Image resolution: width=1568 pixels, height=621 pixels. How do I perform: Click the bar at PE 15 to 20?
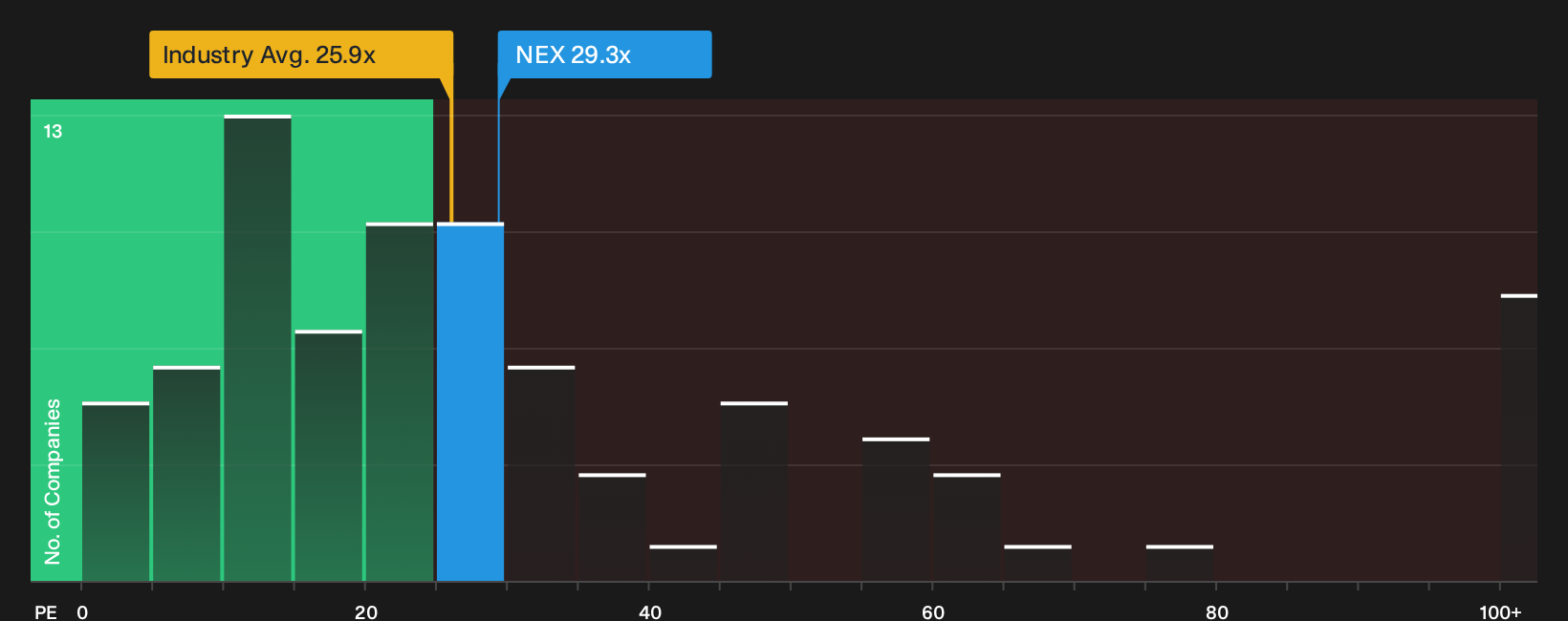pos(329,456)
